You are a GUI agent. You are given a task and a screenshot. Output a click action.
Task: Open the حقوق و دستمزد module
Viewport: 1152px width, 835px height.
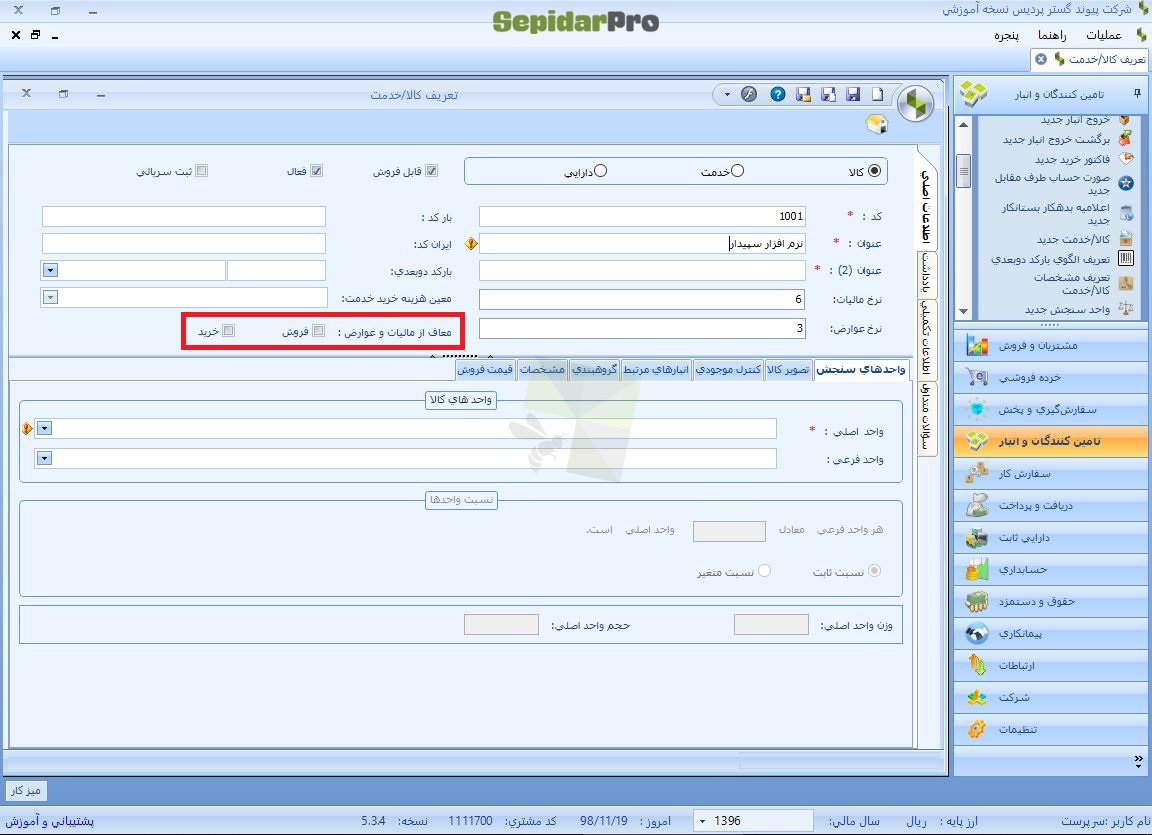[x=1051, y=601]
